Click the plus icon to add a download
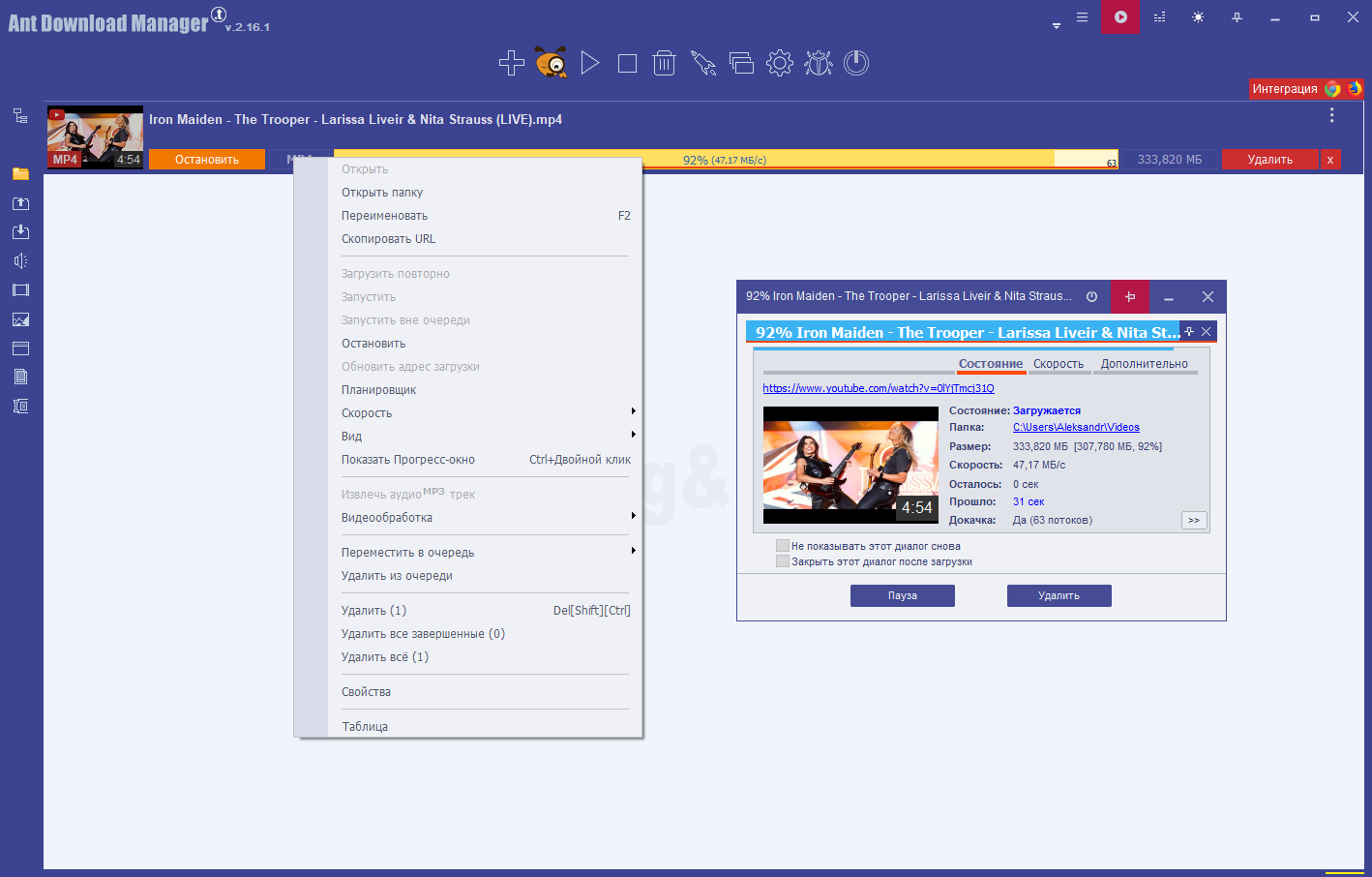Screen dimensions: 1372x877 (x=512, y=63)
